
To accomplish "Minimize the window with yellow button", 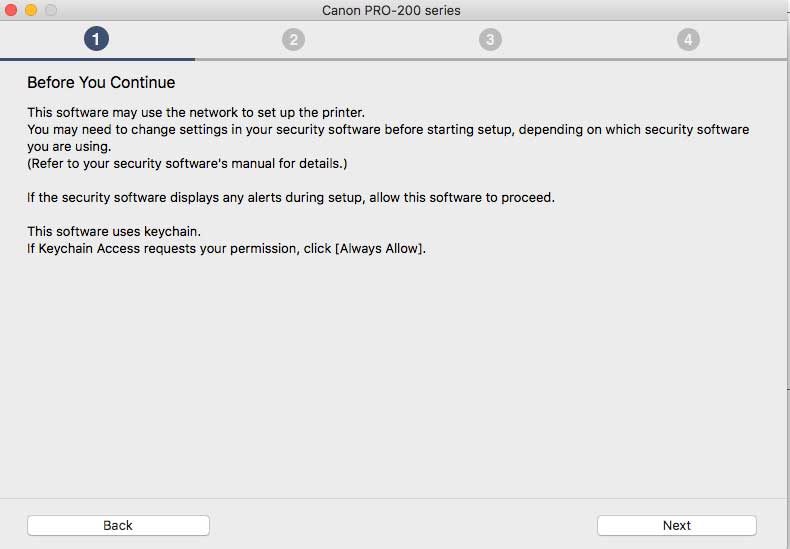I will (x=31, y=10).
